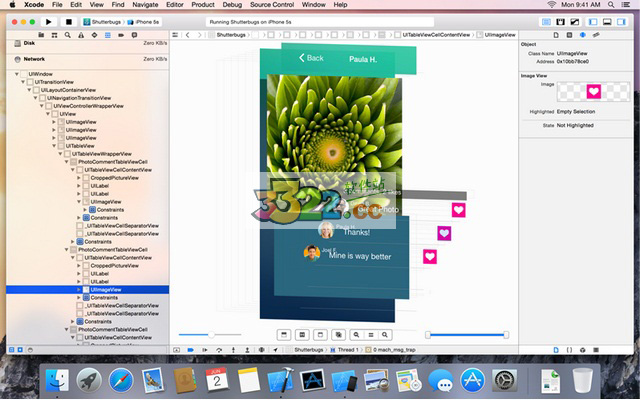Click the Step out debug icon
The width and height of the screenshot is (640, 400).
[247, 350]
